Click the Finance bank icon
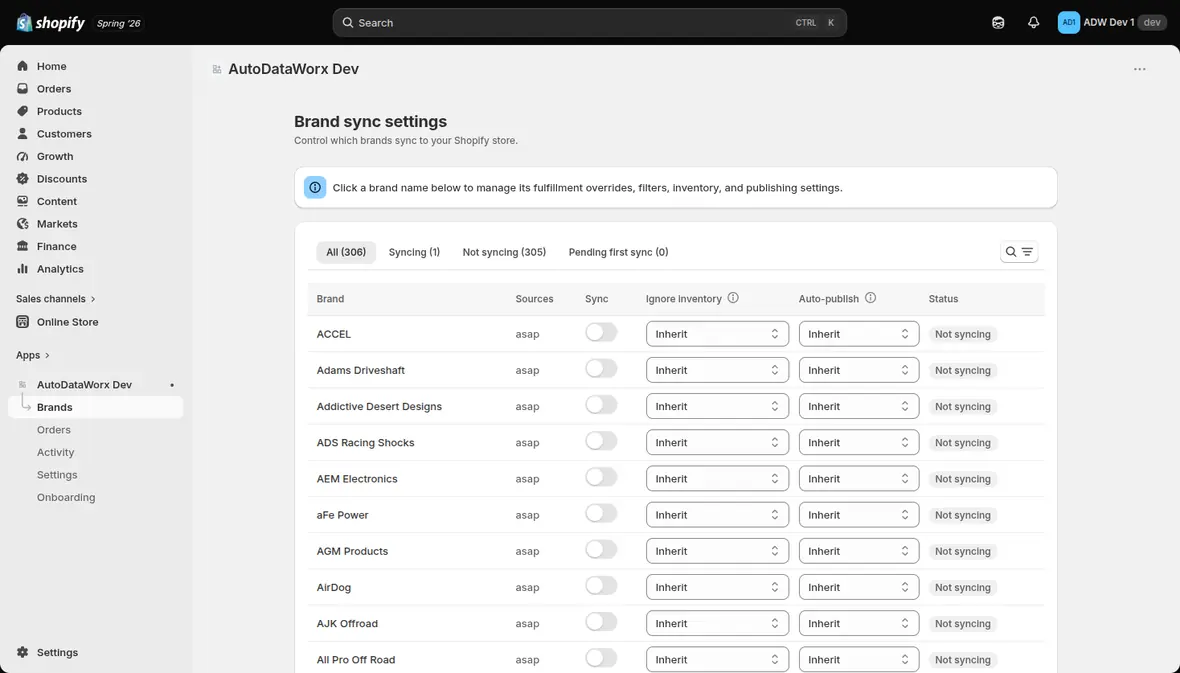This screenshot has width=1180, height=673. tap(23, 246)
